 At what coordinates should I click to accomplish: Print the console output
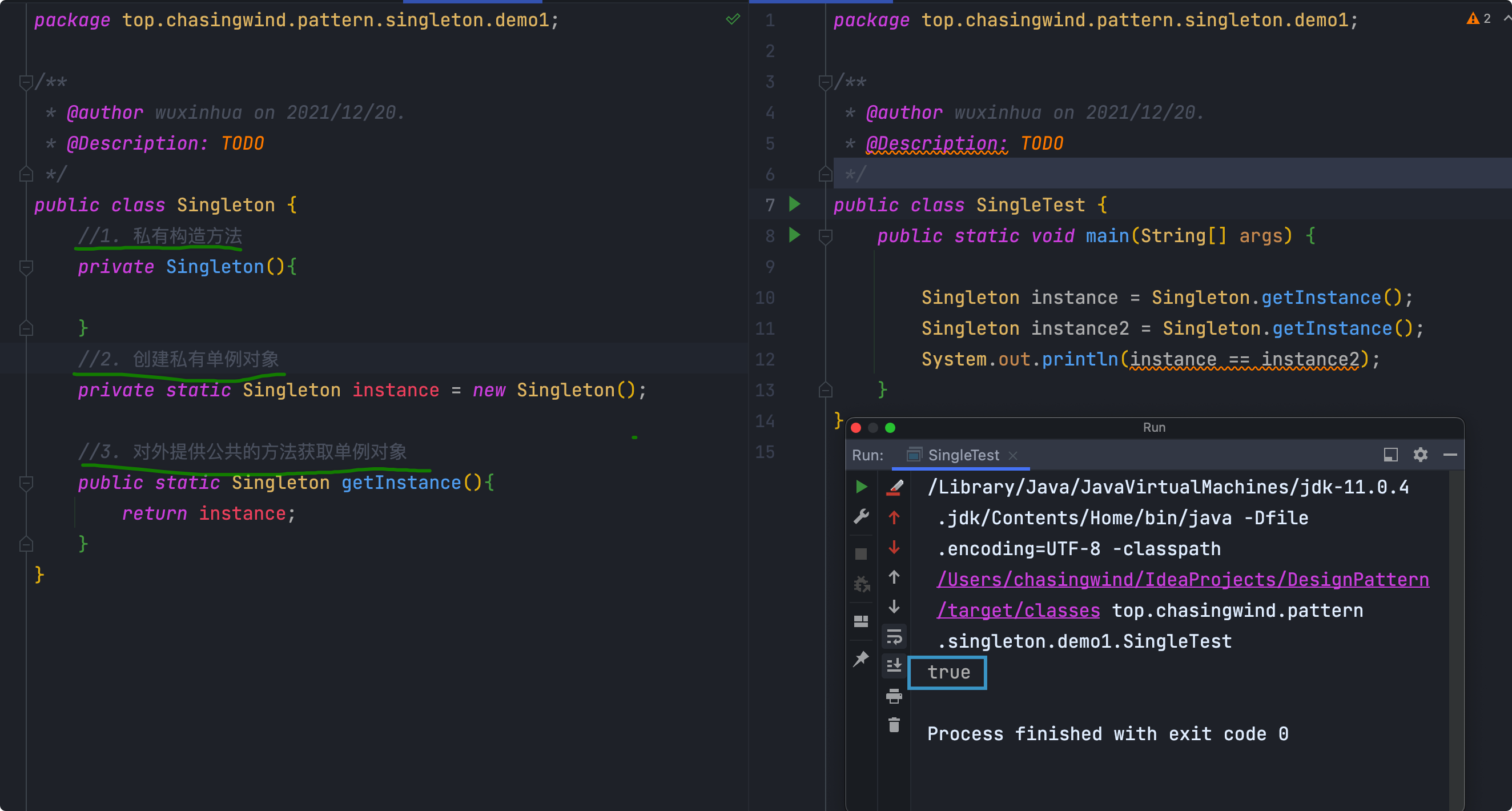[894, 696]
